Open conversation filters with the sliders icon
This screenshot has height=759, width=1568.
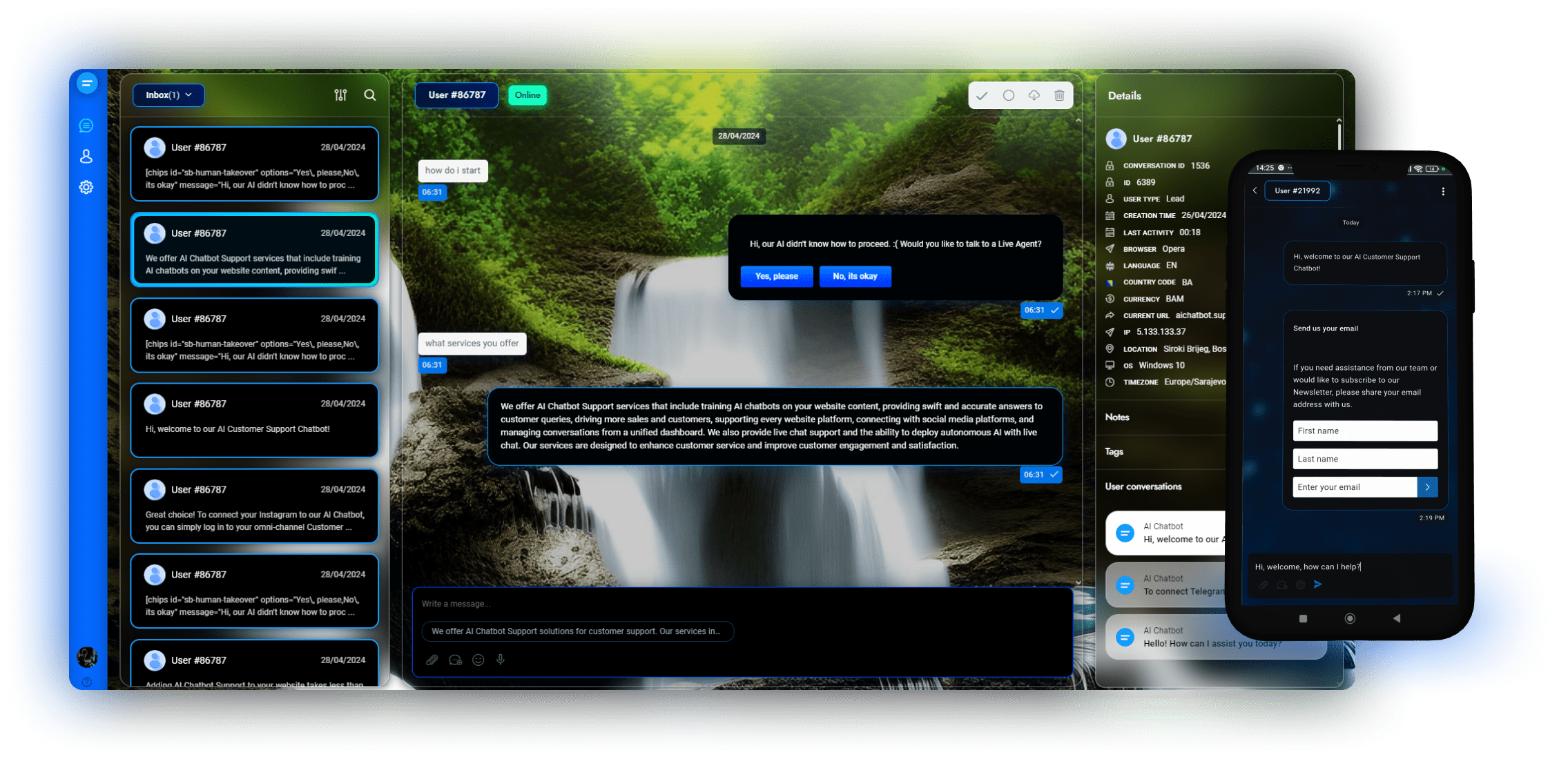coord(340,95)
